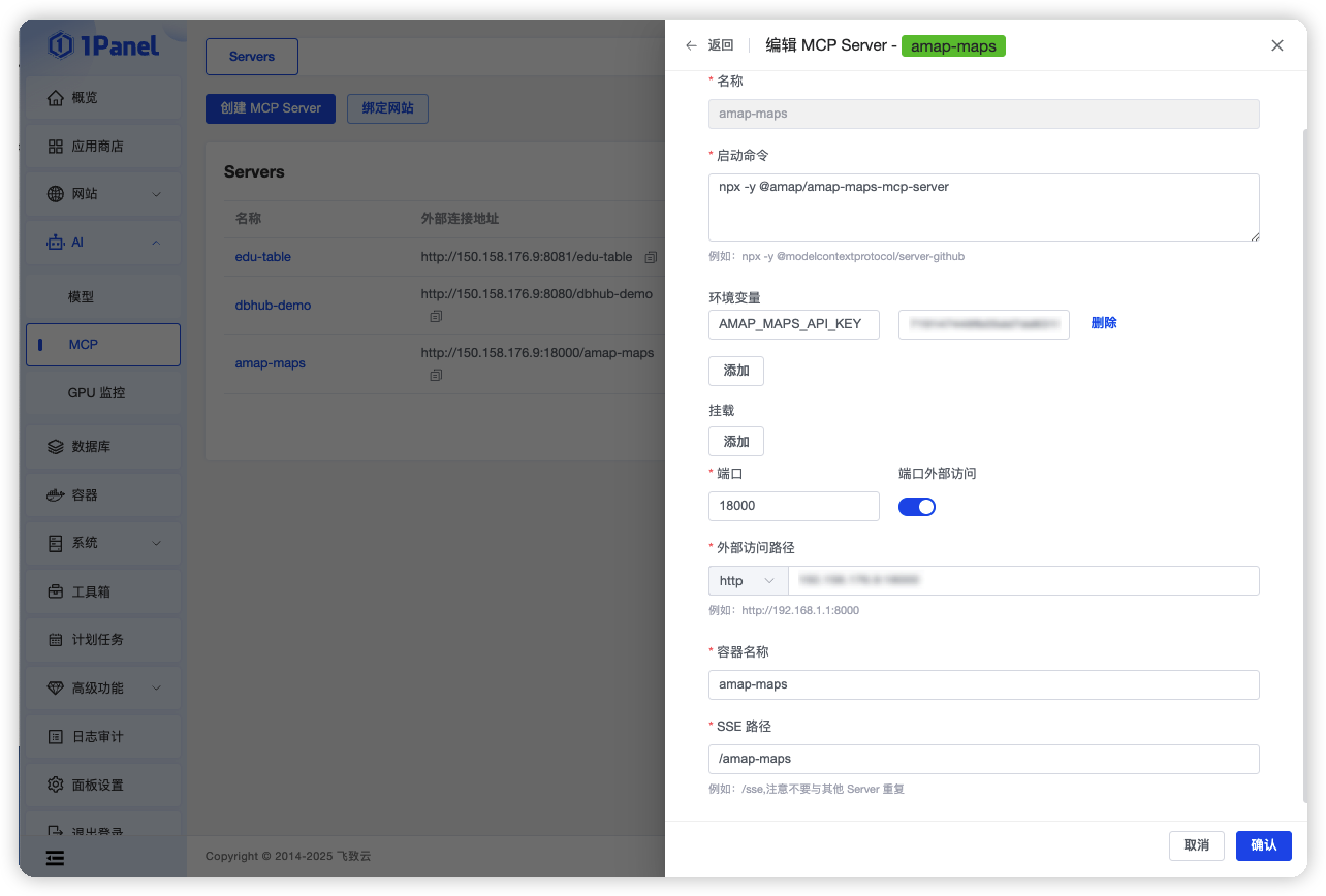Click the 外部连接地址 column header
Screen dimensions: 1326x896
pyautogui.click(x=460, y=219)
